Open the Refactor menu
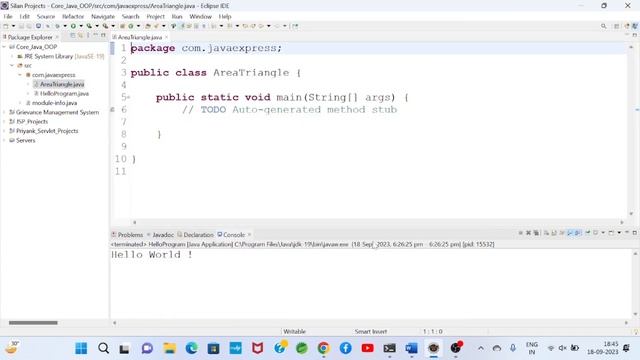This screenshot has width=640, height=360. click(73, 16)
